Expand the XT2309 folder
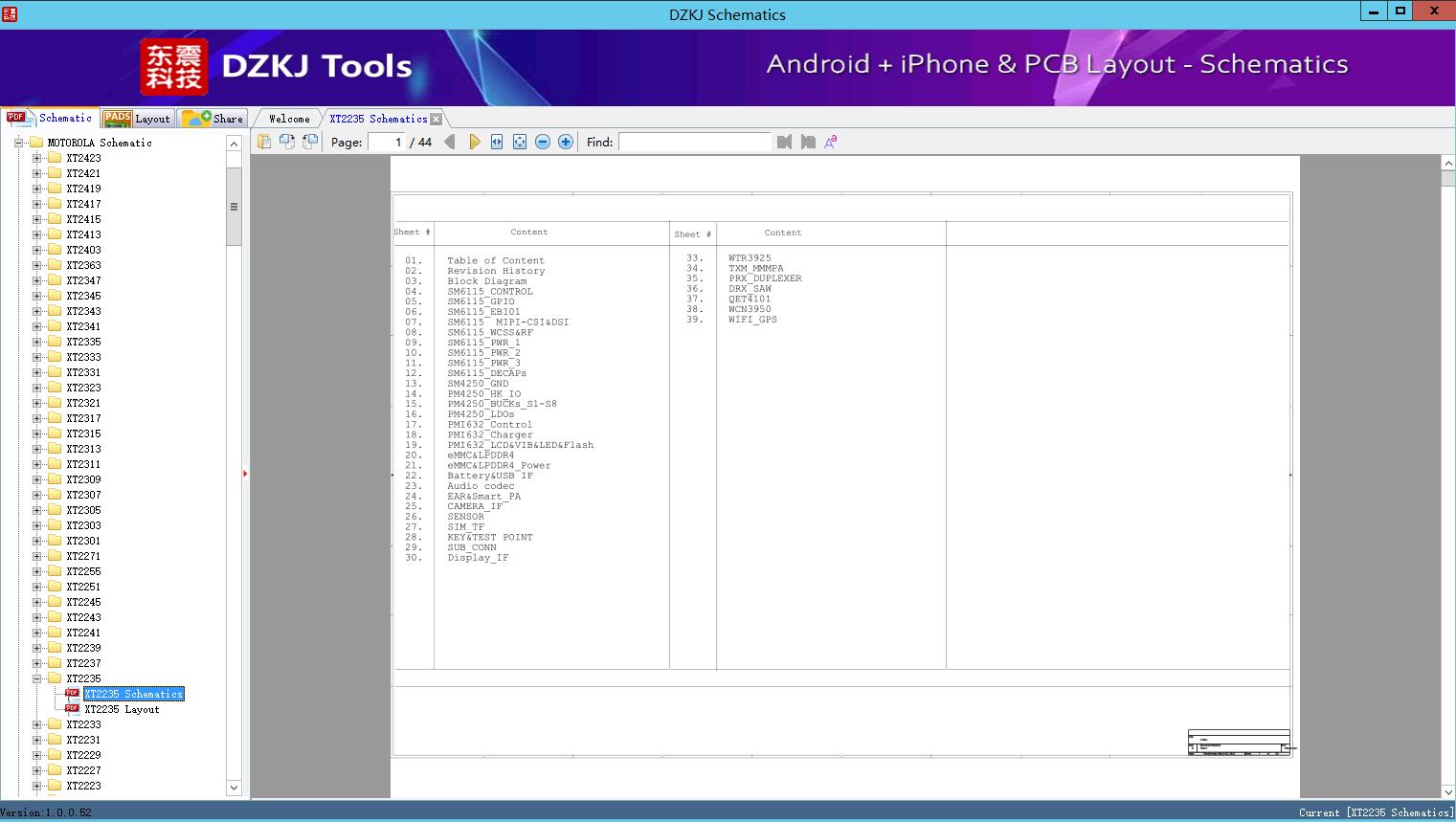 pyautogui.click(x=37, y=479)
